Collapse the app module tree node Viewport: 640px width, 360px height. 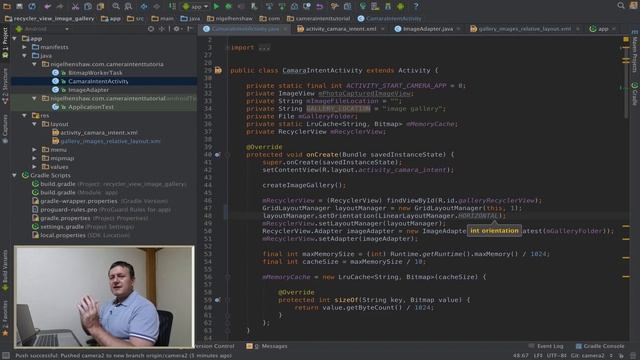[x=15, y=38]
